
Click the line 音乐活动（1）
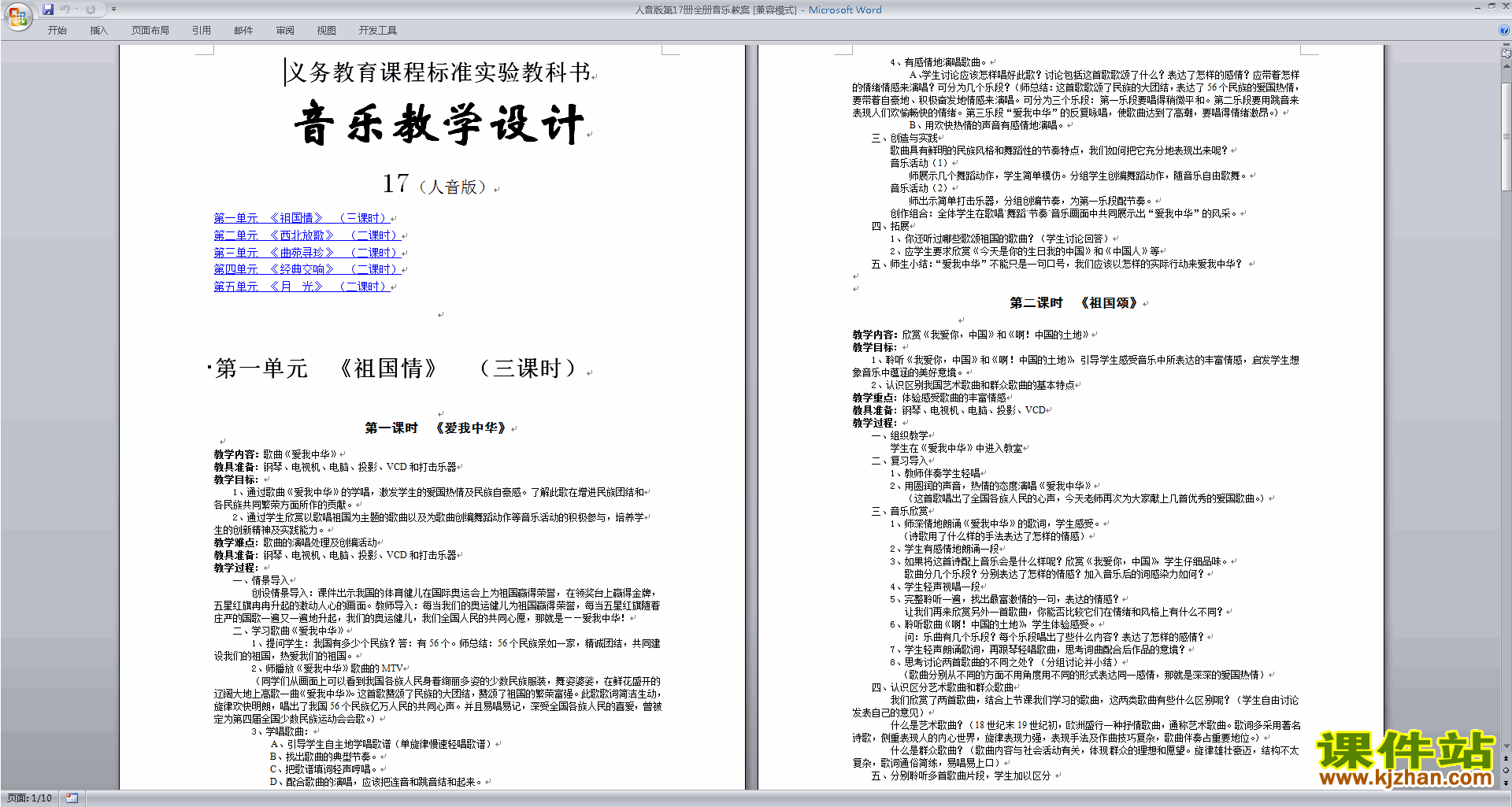(x=920, y=163)
